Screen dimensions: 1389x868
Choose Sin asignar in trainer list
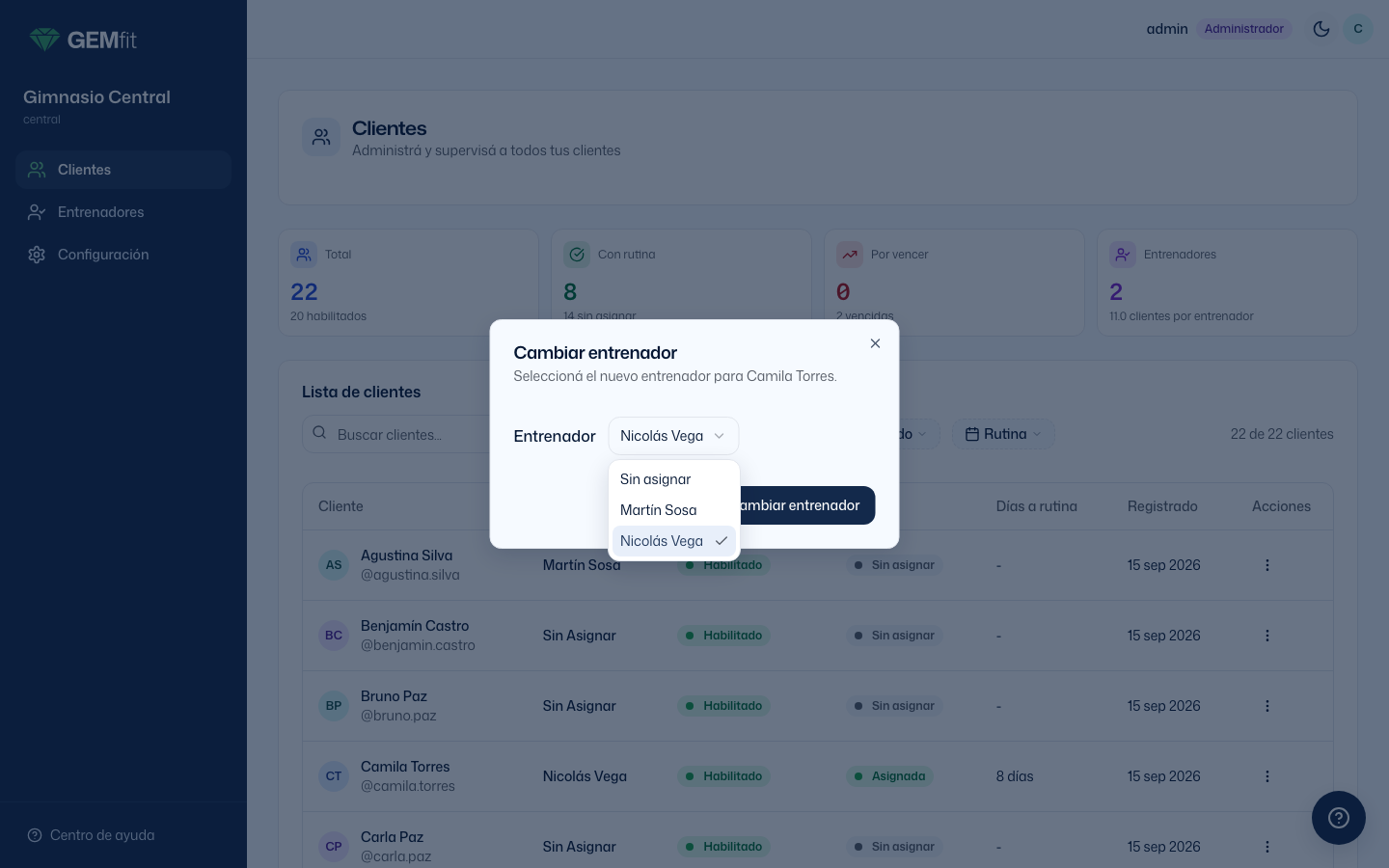pyautogui.click(x=674, y=479)
